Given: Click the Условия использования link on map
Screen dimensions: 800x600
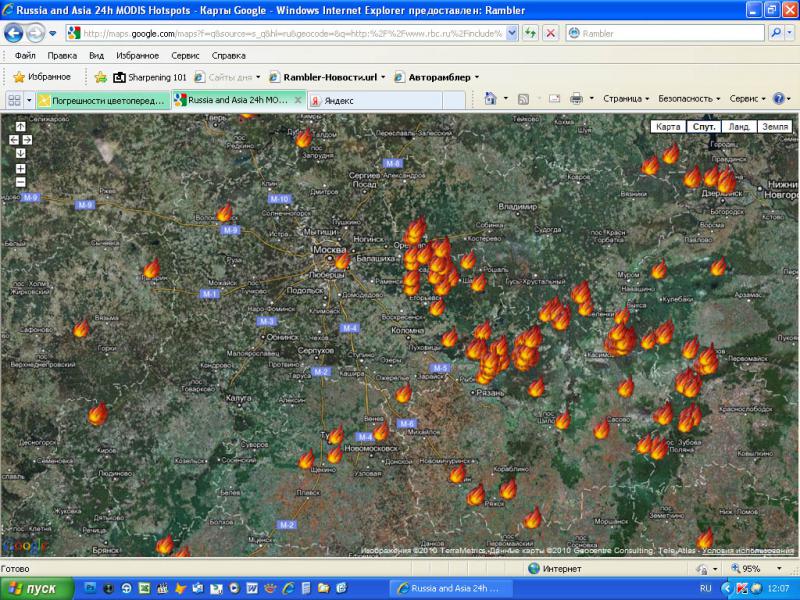Looking at the screenshot, I should coord(747,551).
